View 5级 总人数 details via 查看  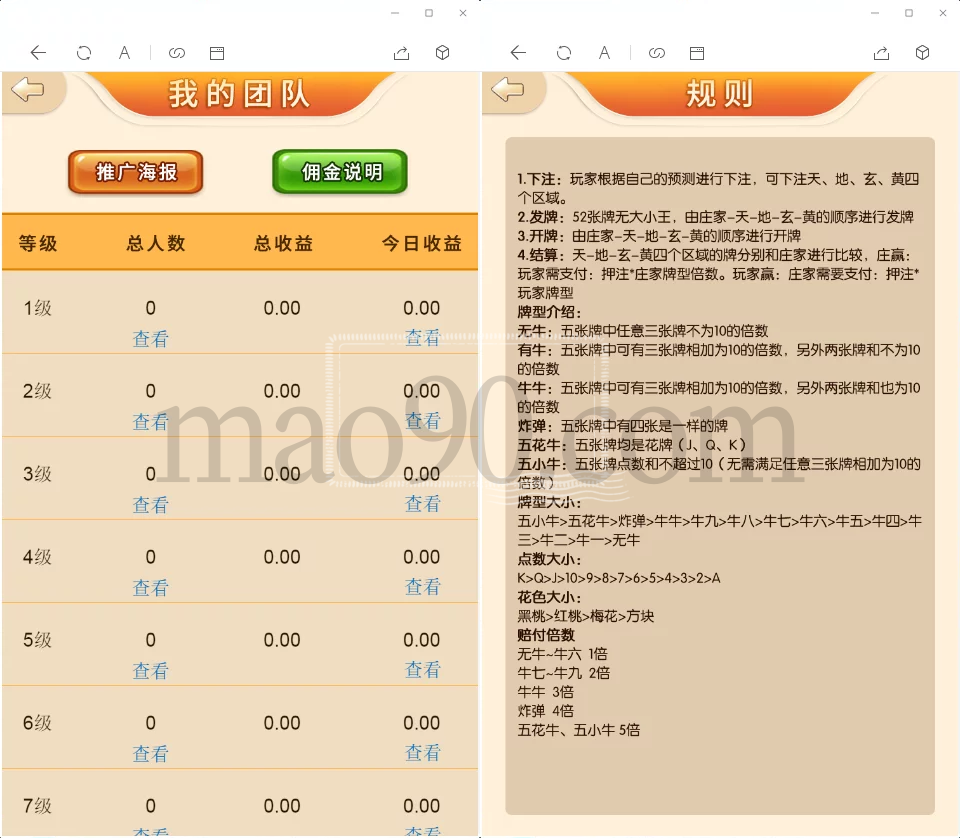(x=151, y=671)
